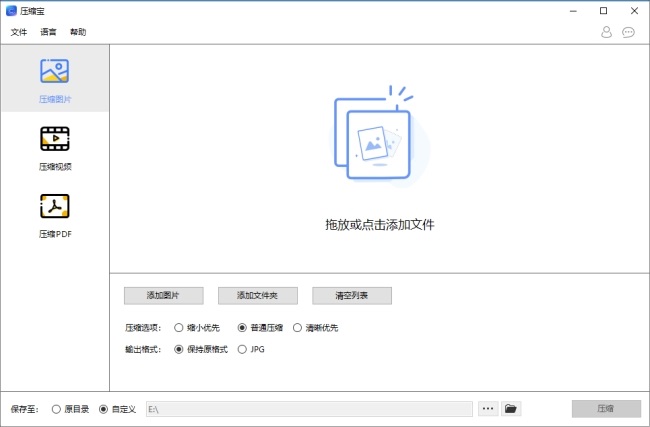Switch to the 压缩PDF tool
Viewport: 650px width, 427px height.
click(x=54, y=206)
